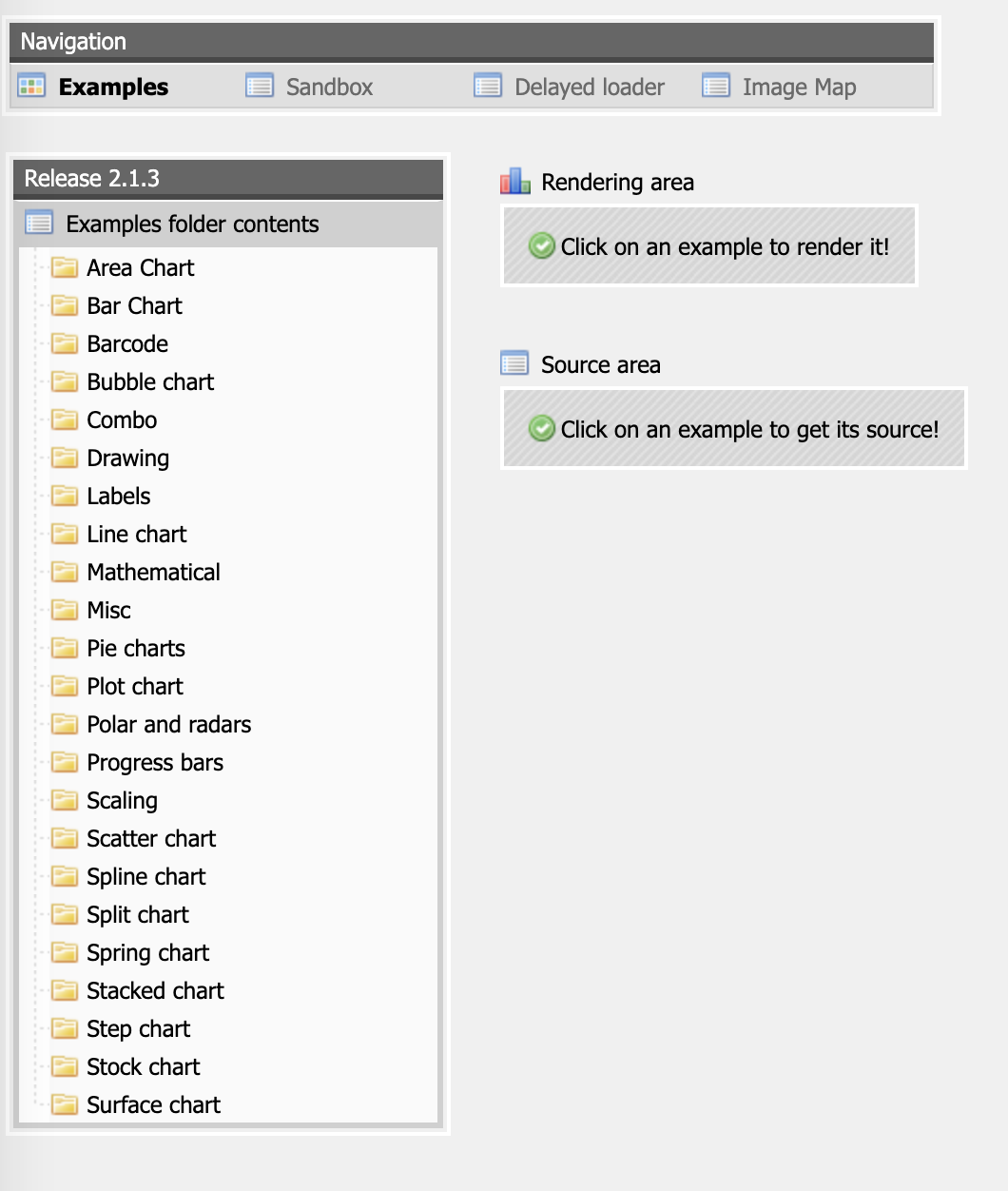Select the Examples navigation link

pos(113,87)
